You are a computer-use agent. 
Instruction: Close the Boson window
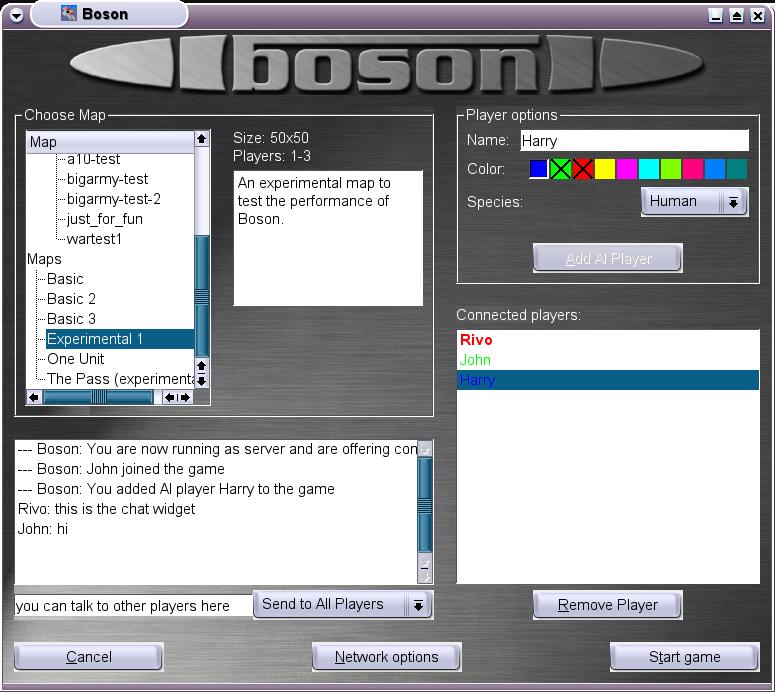757,16
